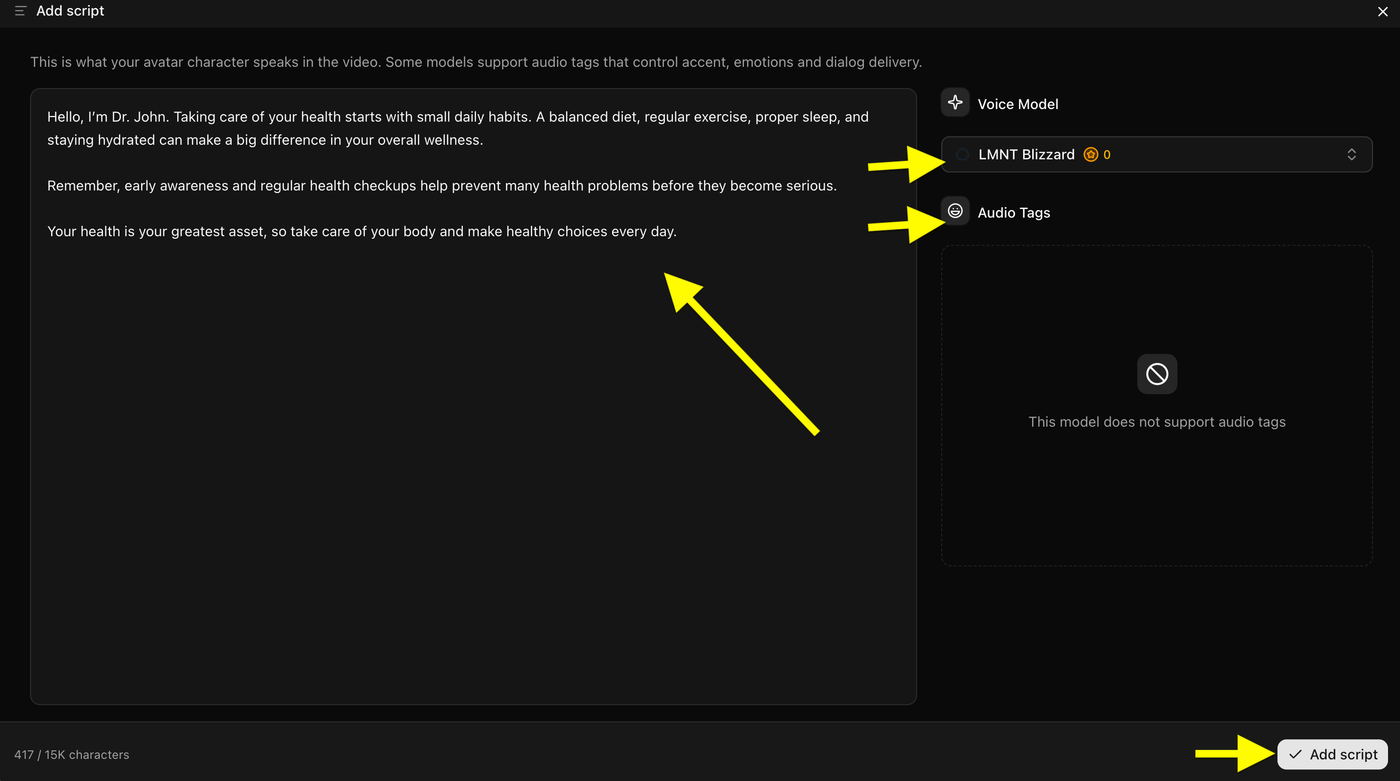Click the prohibited circle icon in the tags panel
Image resolution: width=1400 pixels, height=781 pixels.
(x=1157, y=374)
